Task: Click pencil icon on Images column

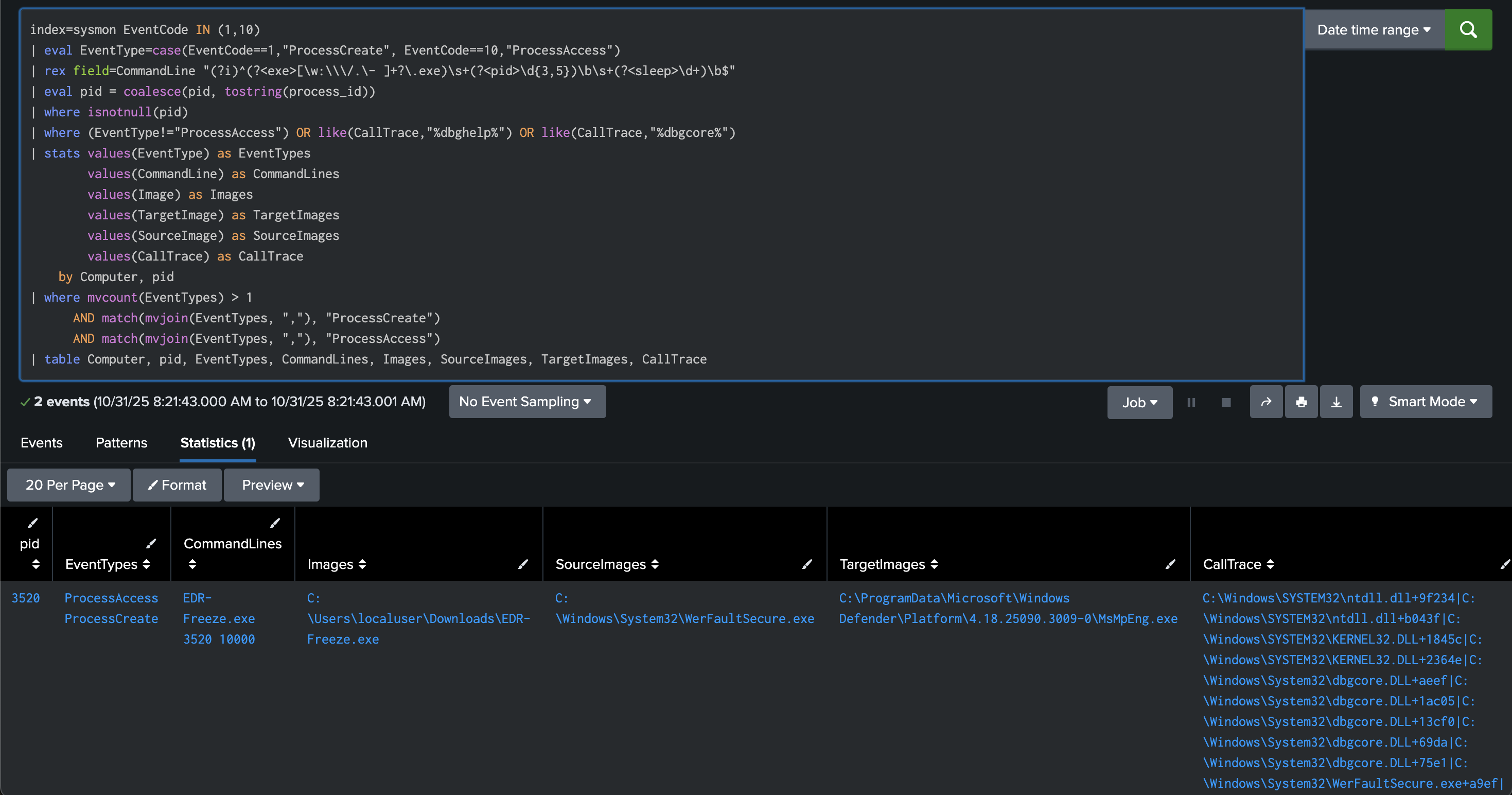Action: tap(523, 564)
